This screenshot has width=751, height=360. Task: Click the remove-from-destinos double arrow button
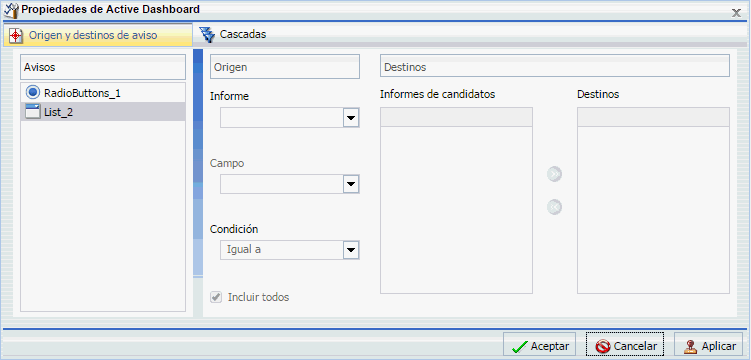click(555, 207)
